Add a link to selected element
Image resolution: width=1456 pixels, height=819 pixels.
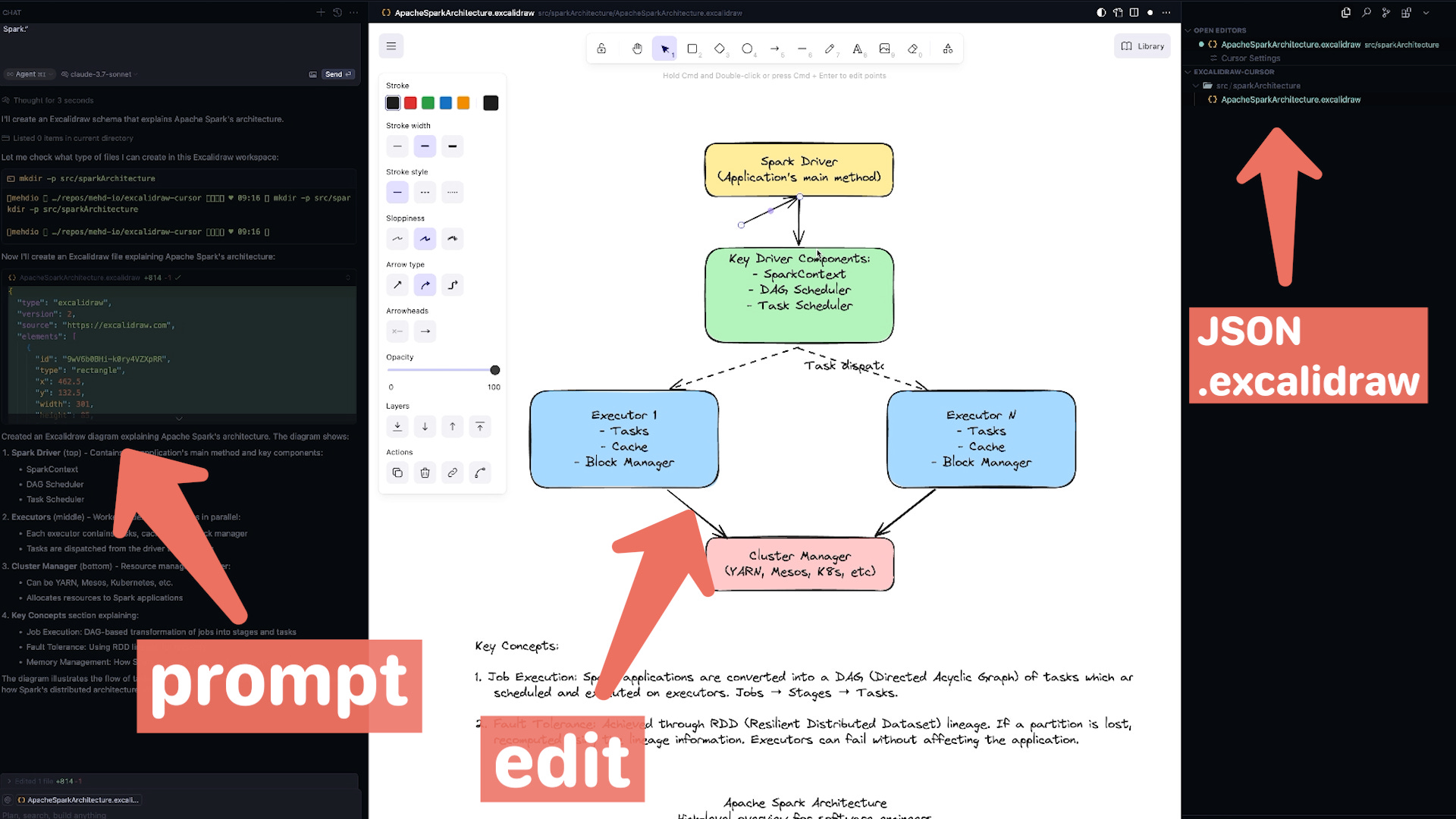(x=453, y=473)
